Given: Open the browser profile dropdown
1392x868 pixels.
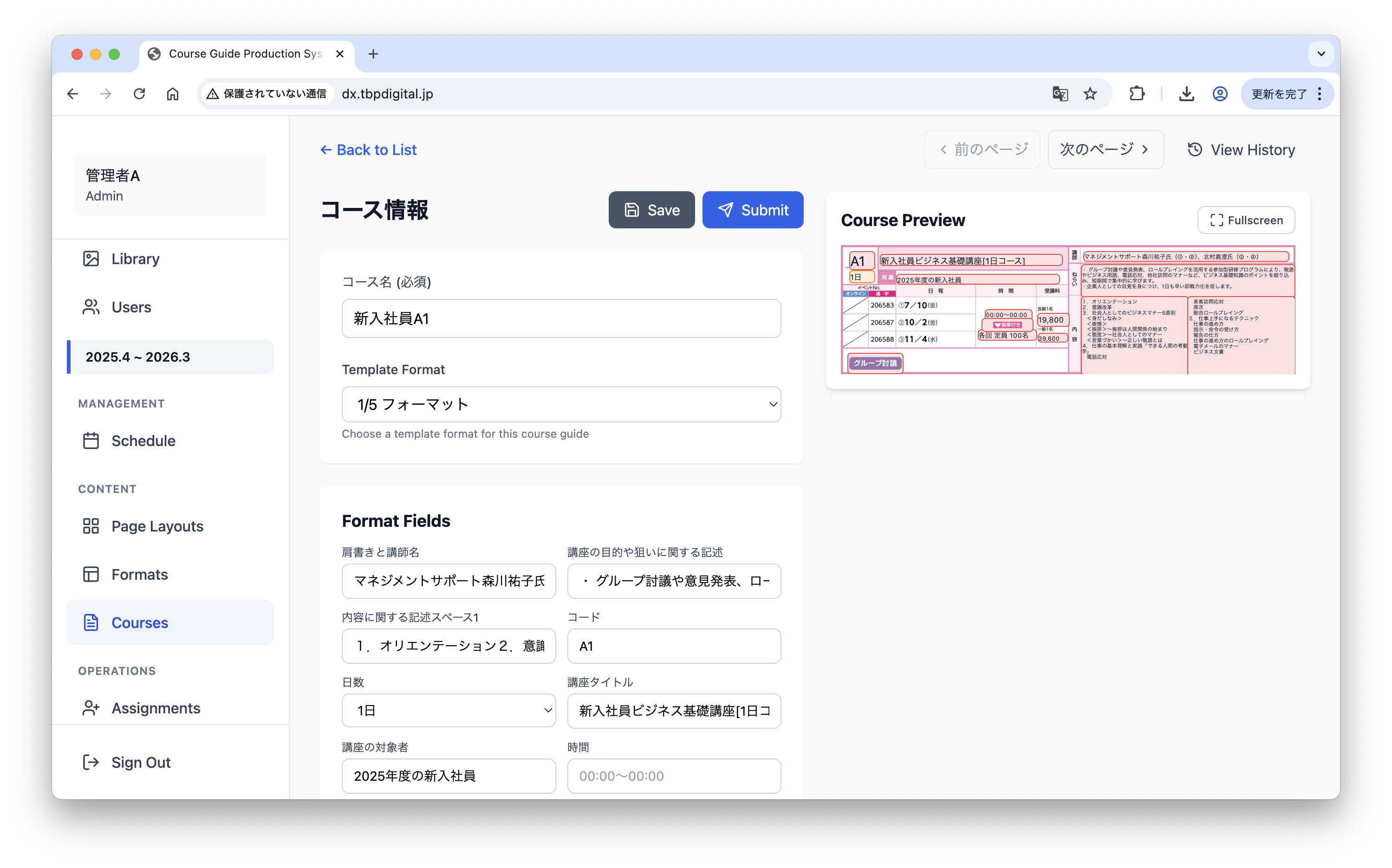Looking at the screenshot, I should point(1219,94).
